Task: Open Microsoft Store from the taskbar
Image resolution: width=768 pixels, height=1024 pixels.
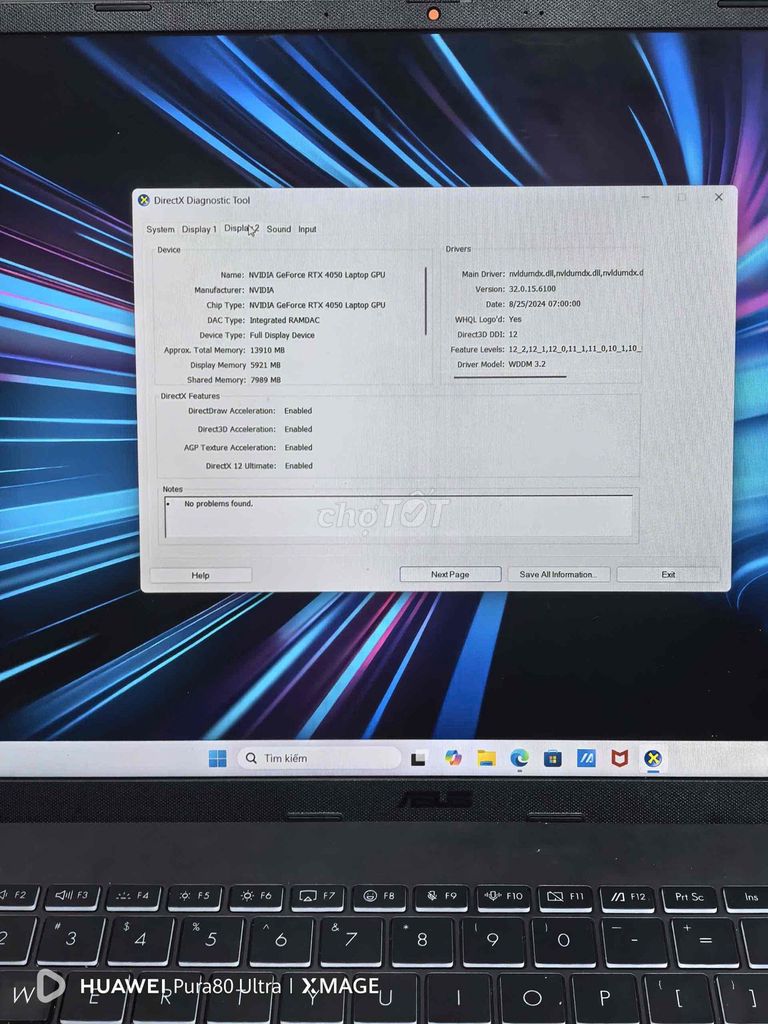Action: coord(552,758)
